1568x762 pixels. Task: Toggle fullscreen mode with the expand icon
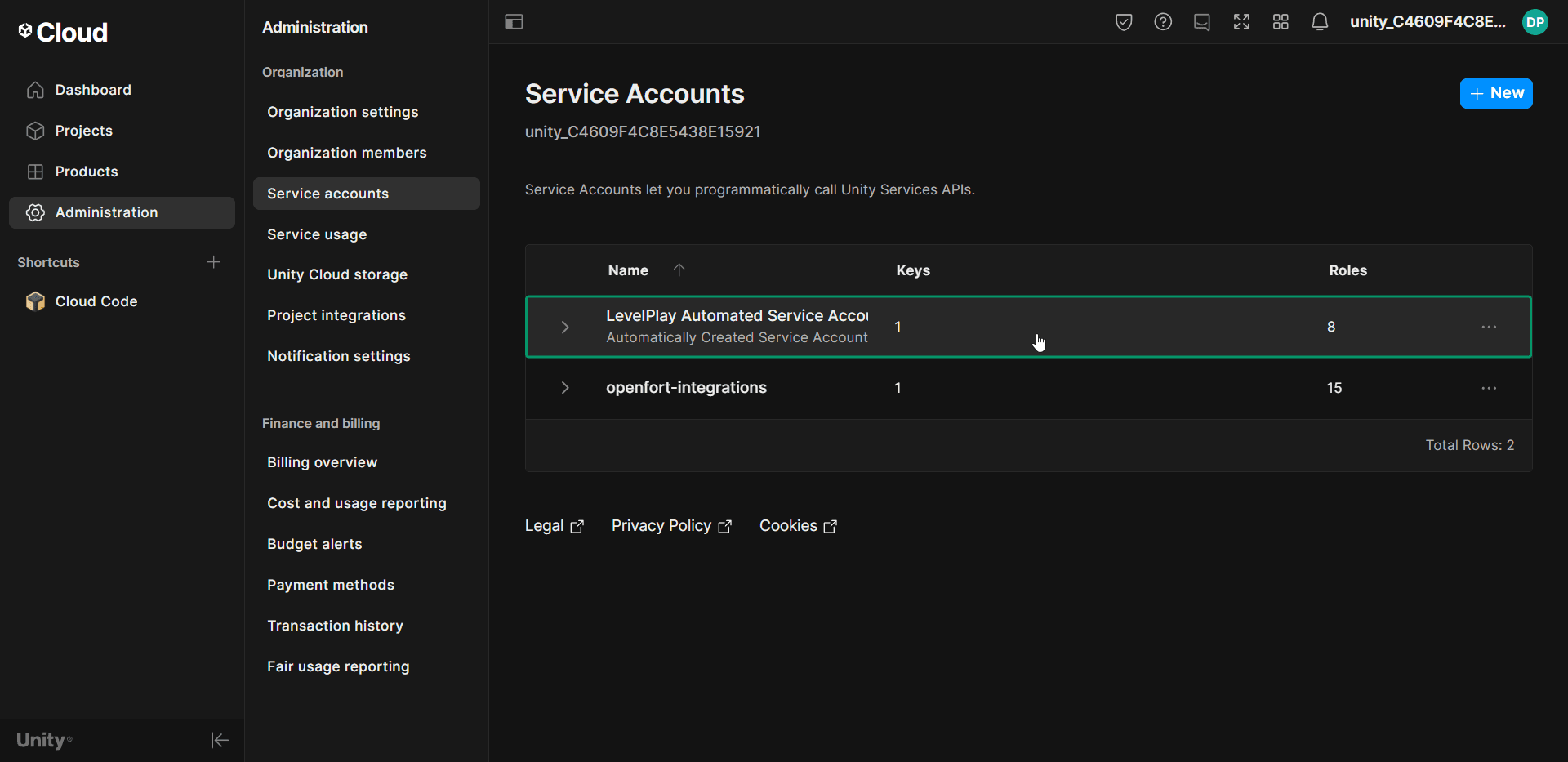[x=1241, y=22]
